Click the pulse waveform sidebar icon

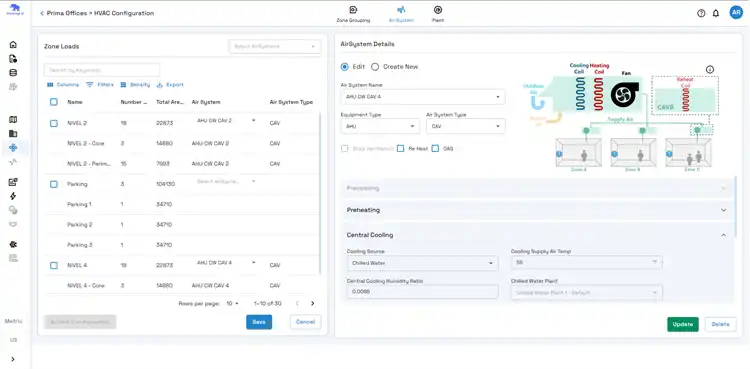coord(13,162)
